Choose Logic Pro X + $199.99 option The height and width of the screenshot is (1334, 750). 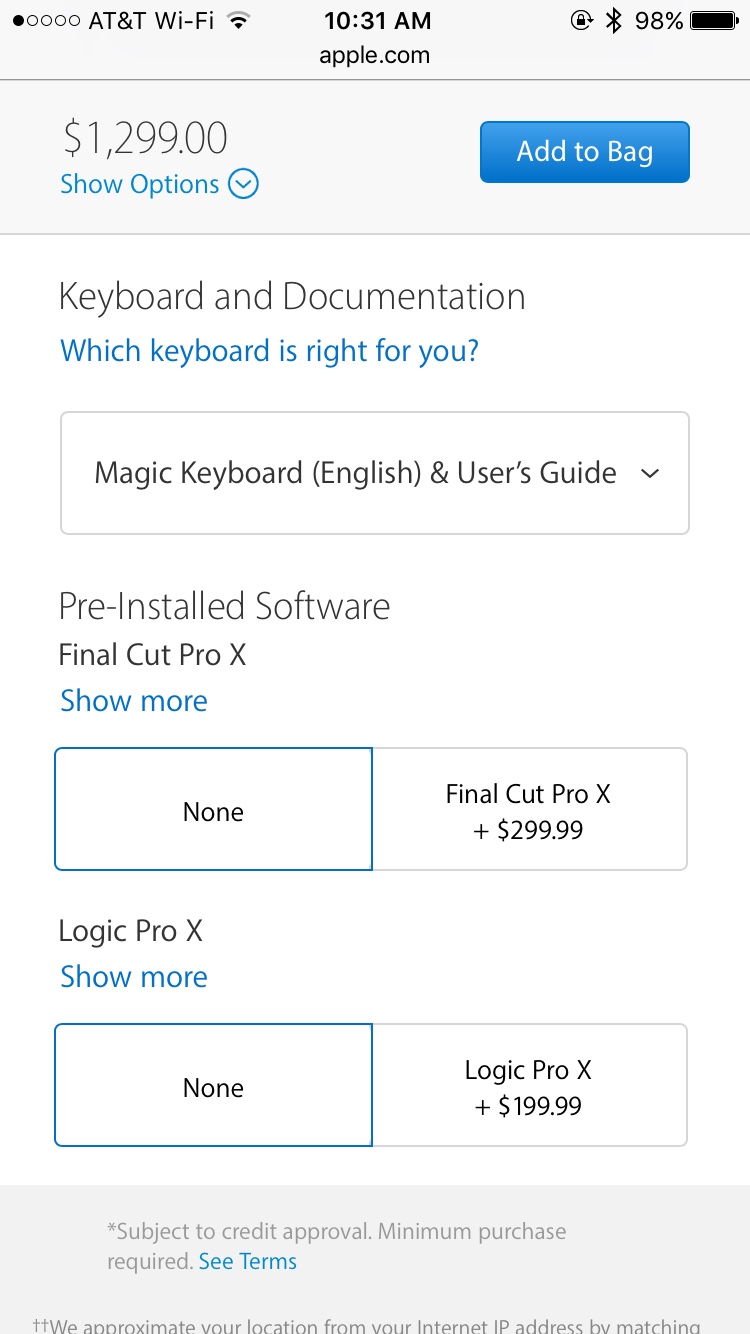pyautogui.click(x=529, y=1086)
